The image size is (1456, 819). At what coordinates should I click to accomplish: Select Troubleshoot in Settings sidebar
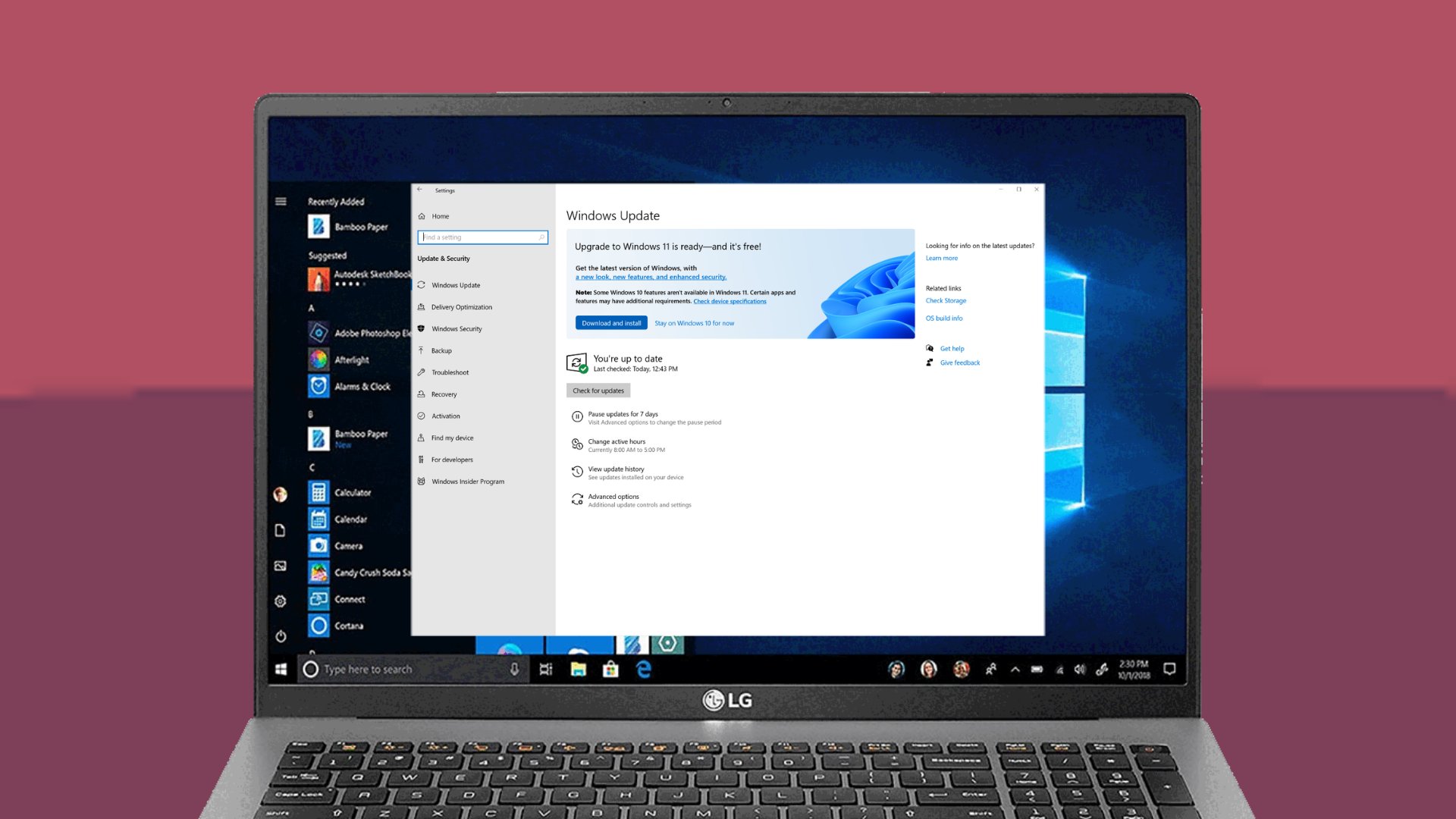coord(450,372)
